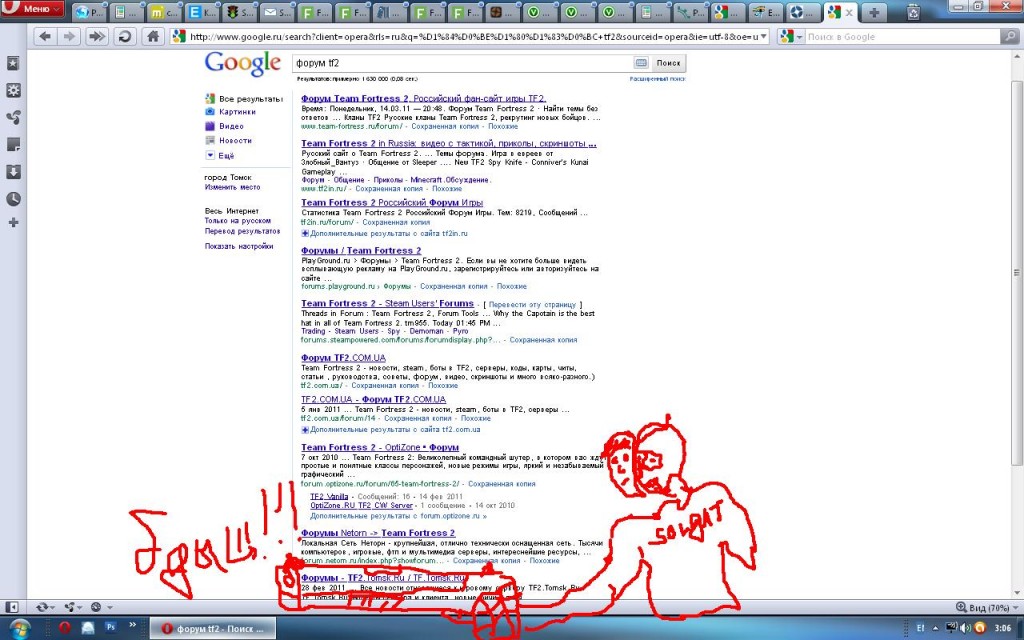The width and height of the screenshot is (1024, 640).
Task: Open the closed tabs trash icon
Action: tap(913, 11)
